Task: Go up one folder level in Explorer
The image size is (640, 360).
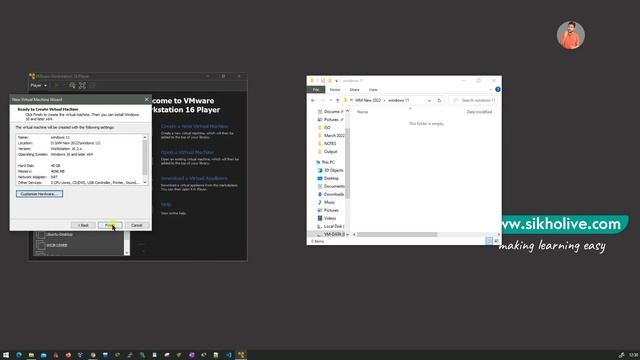Action: point(338,100)
